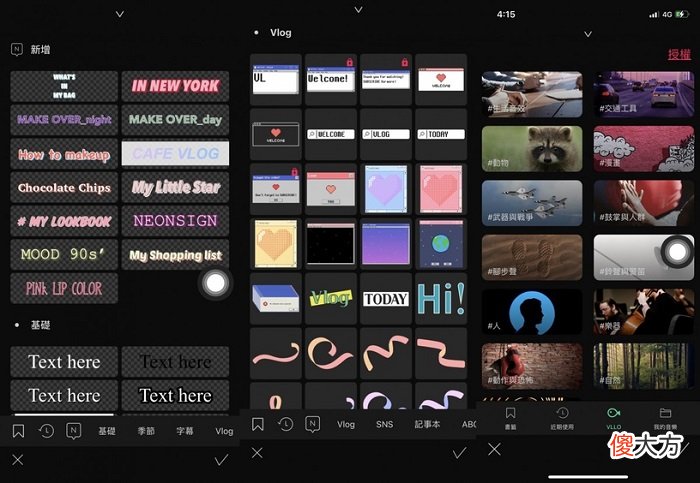Viewport: 700px width, 483px height.
Task: Open #腳步聲 footsteps sound category
Action: [x=532, y=258]
